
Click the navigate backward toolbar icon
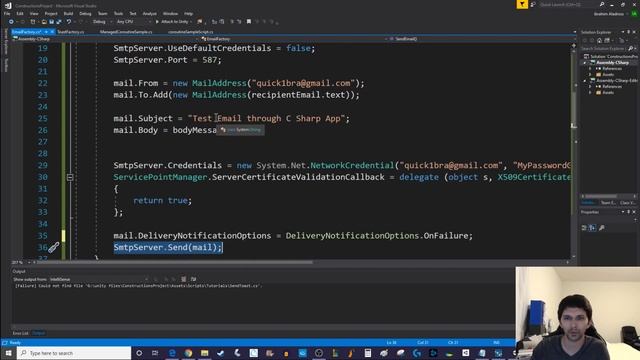(11, 22)
